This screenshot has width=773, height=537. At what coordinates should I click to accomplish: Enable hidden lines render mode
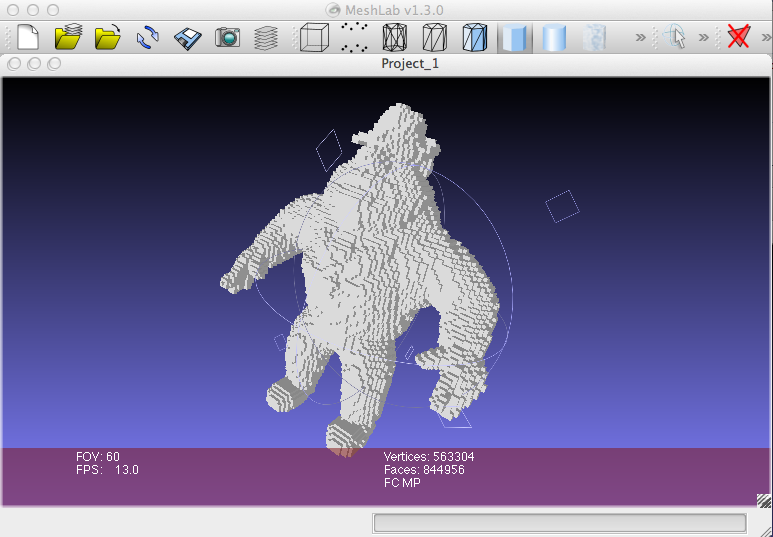tap(434, 38)
